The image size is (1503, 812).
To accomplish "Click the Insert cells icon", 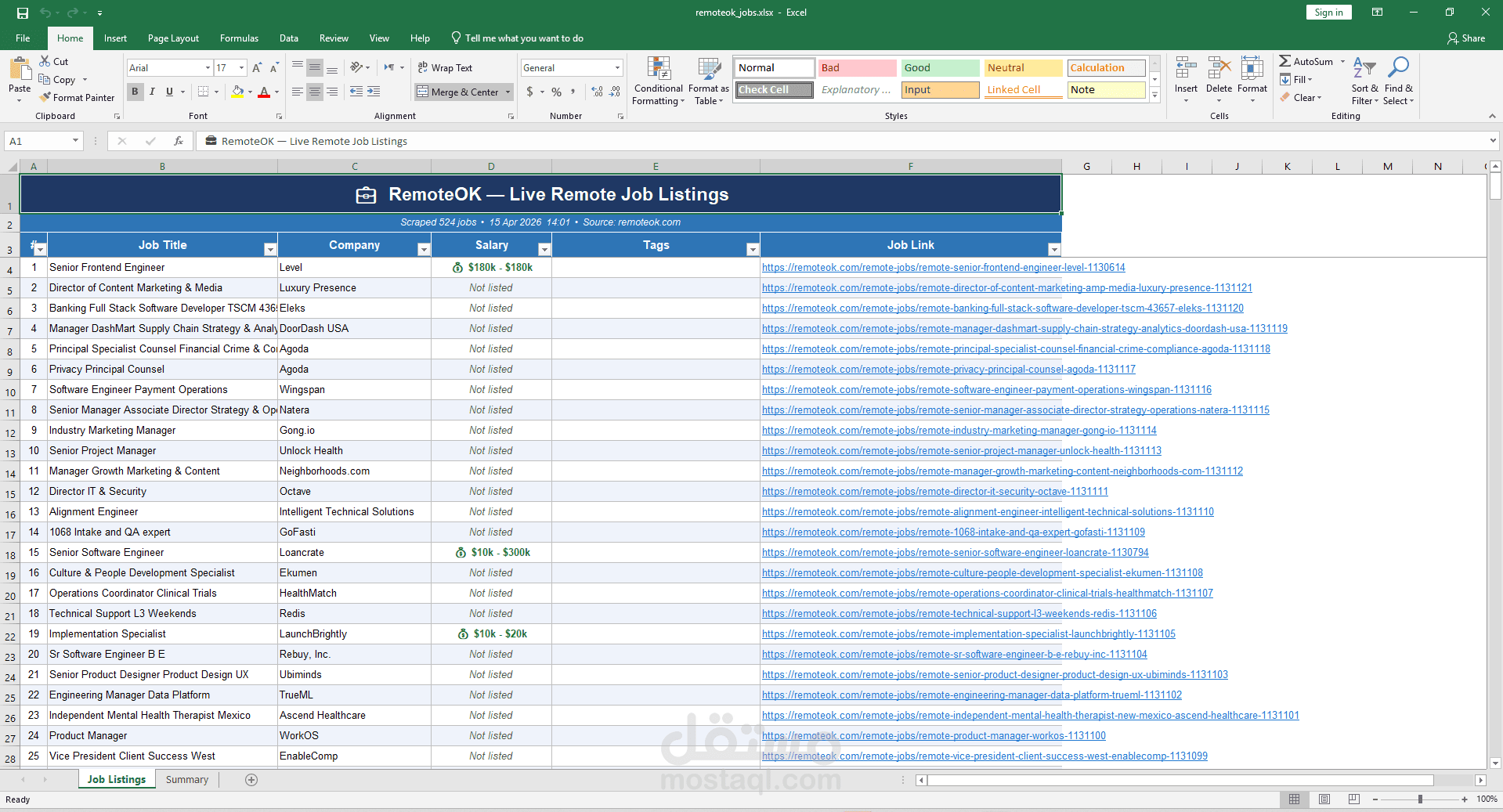I will pyautogui.click(x=1186, y=69).
